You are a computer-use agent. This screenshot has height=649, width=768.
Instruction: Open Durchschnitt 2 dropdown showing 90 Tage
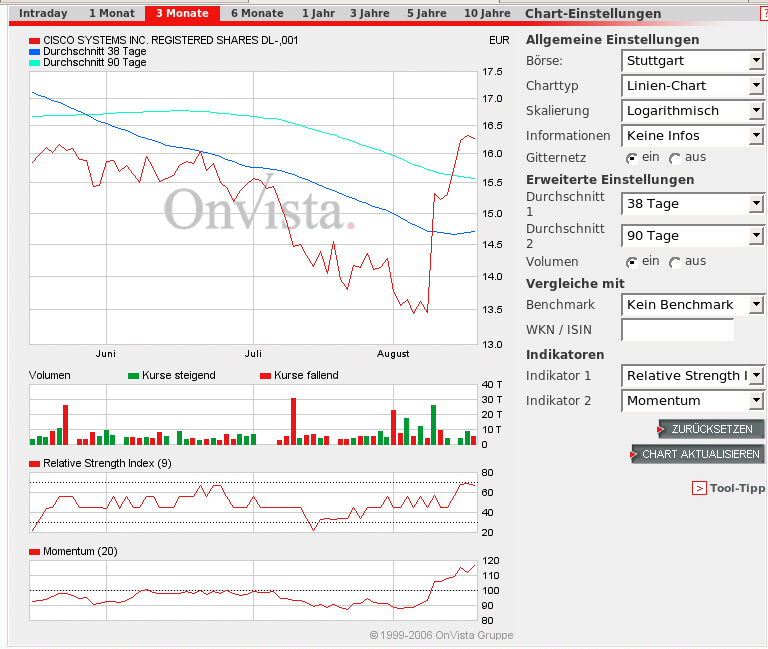coord(693,236)
